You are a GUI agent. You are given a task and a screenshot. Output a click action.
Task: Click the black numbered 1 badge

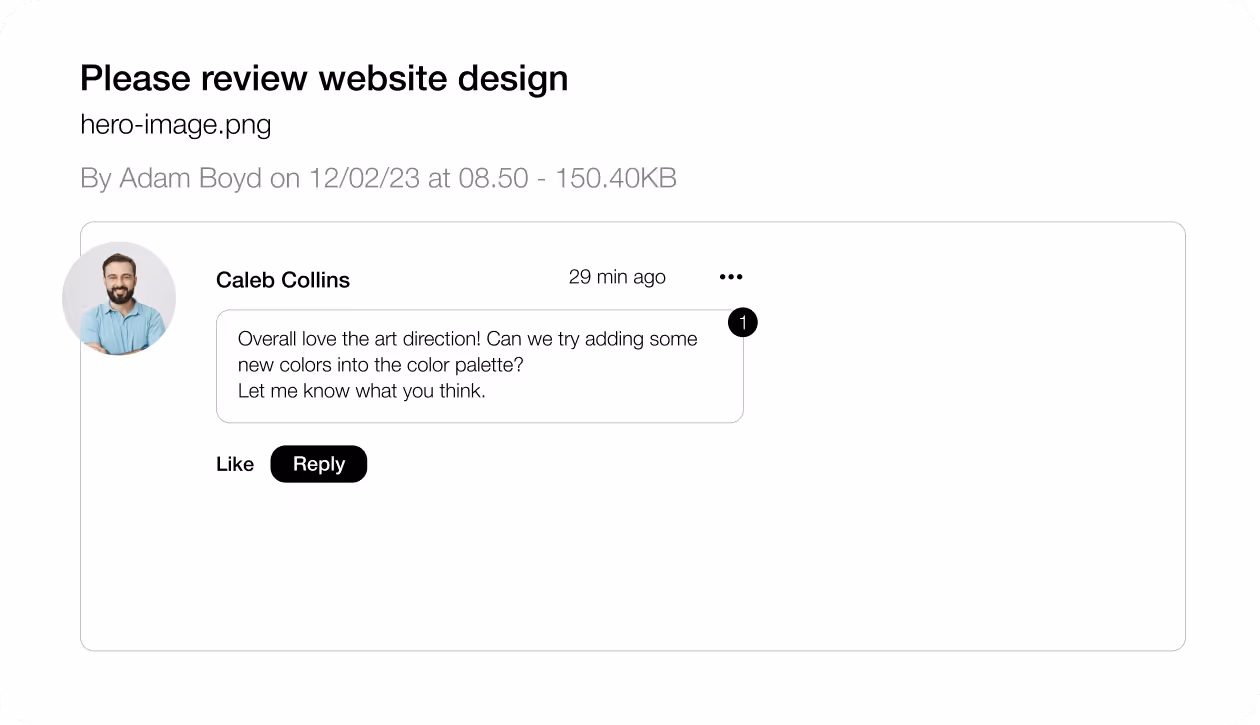[x=743, y=323]
